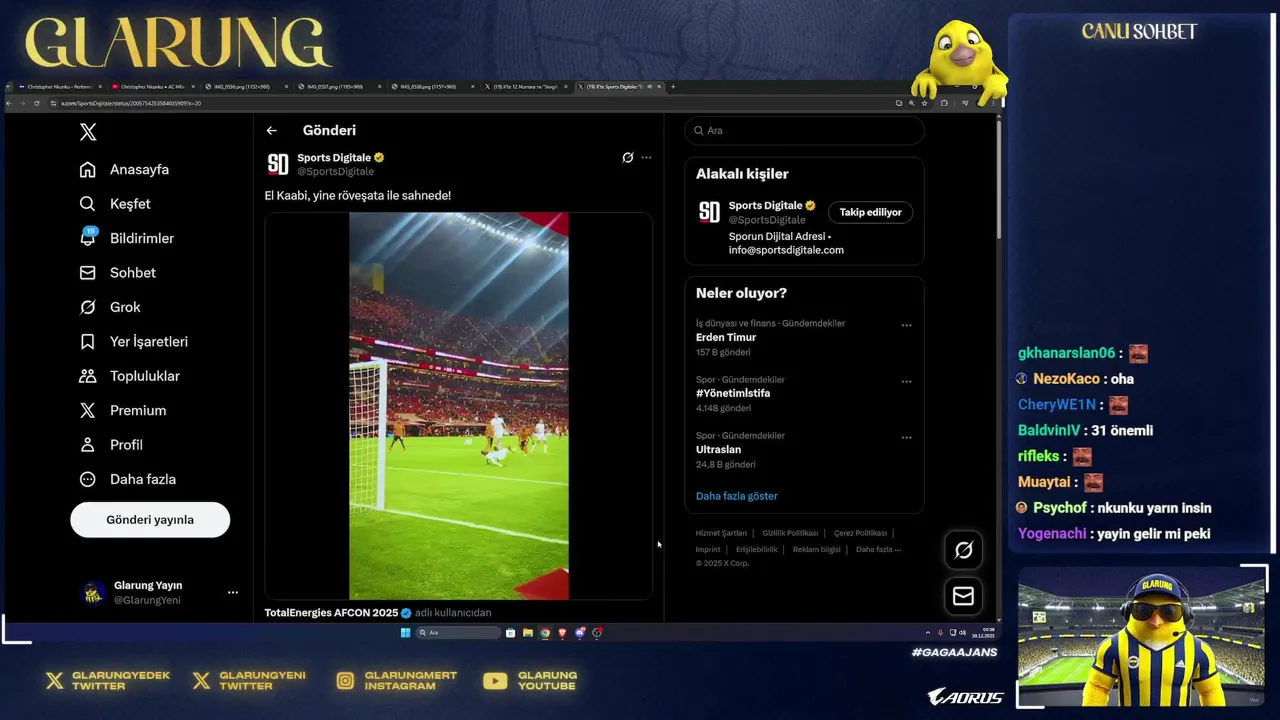This screenshot has height=720, width=1280.
Task: Click Psychof's message "nkunku yarın insin"
Action: coord(1154,508)
